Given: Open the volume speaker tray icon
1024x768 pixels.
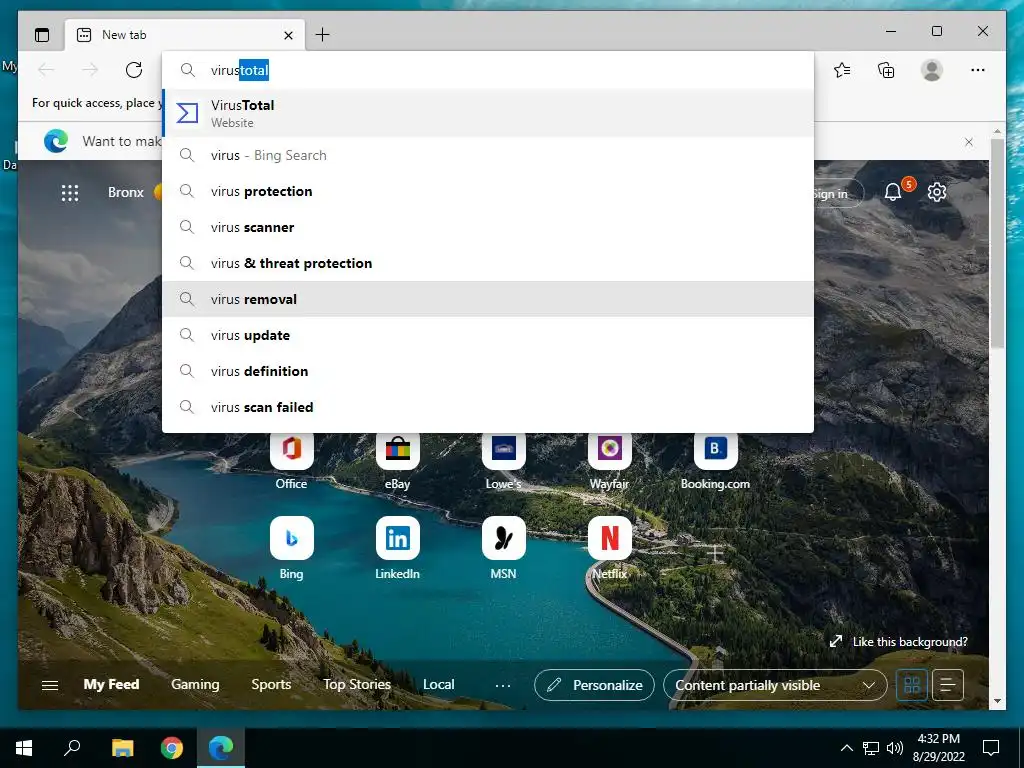Looking at the screenshot, I should pos(895,748).
